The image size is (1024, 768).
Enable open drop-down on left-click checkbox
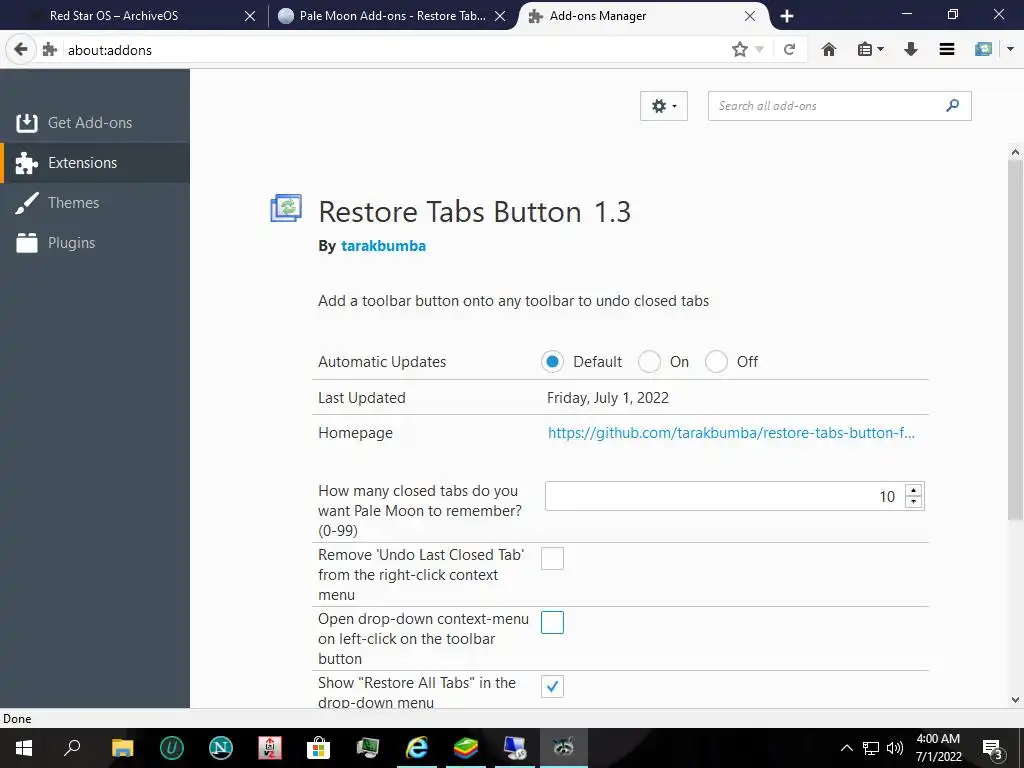pyautogui.click(x=552, y=622)
